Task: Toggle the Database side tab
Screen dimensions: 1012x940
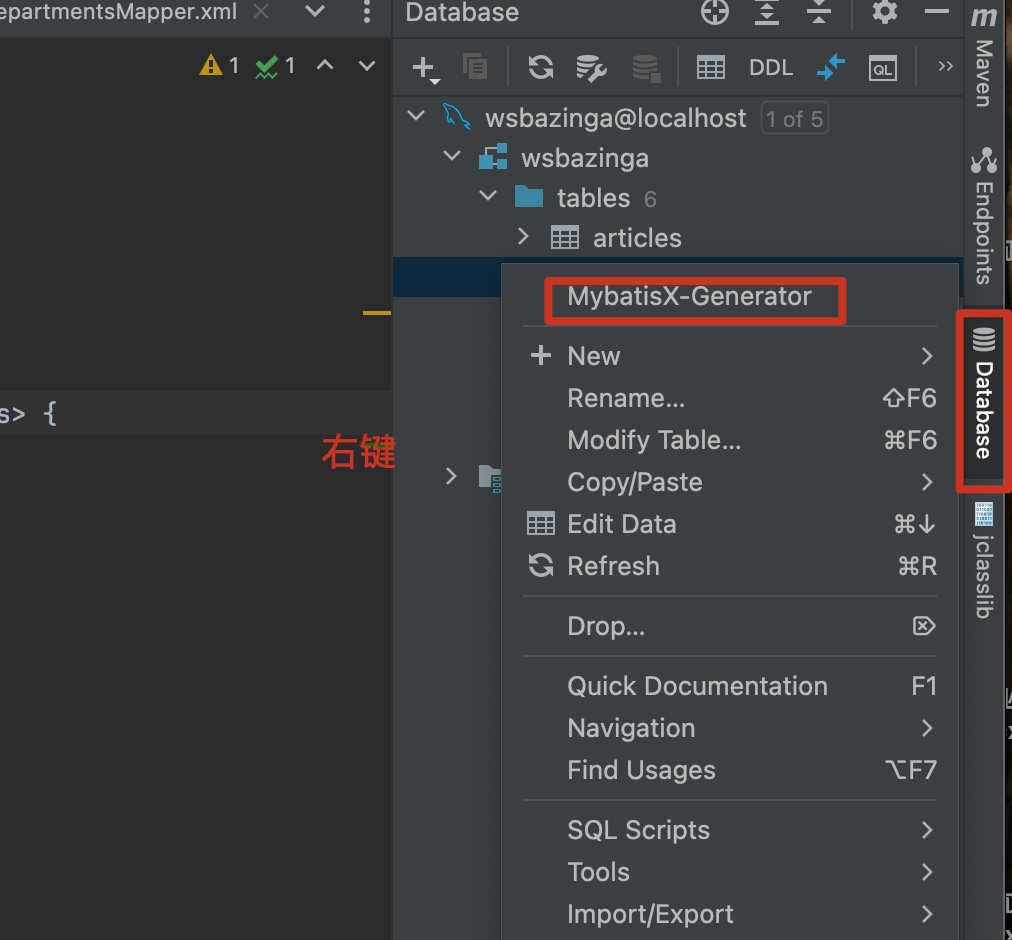Action: (984, 394)
